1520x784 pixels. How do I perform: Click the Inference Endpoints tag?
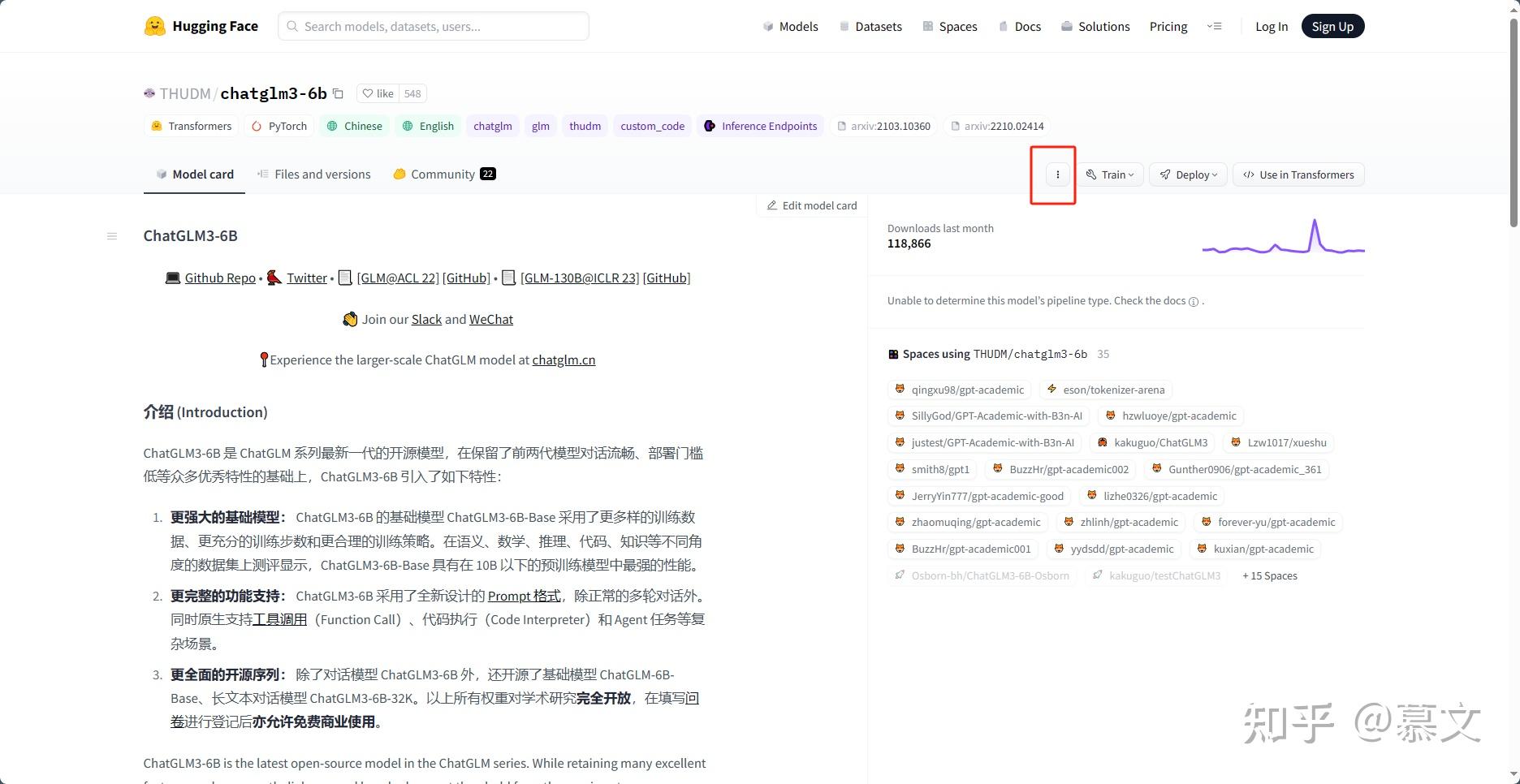760,126
